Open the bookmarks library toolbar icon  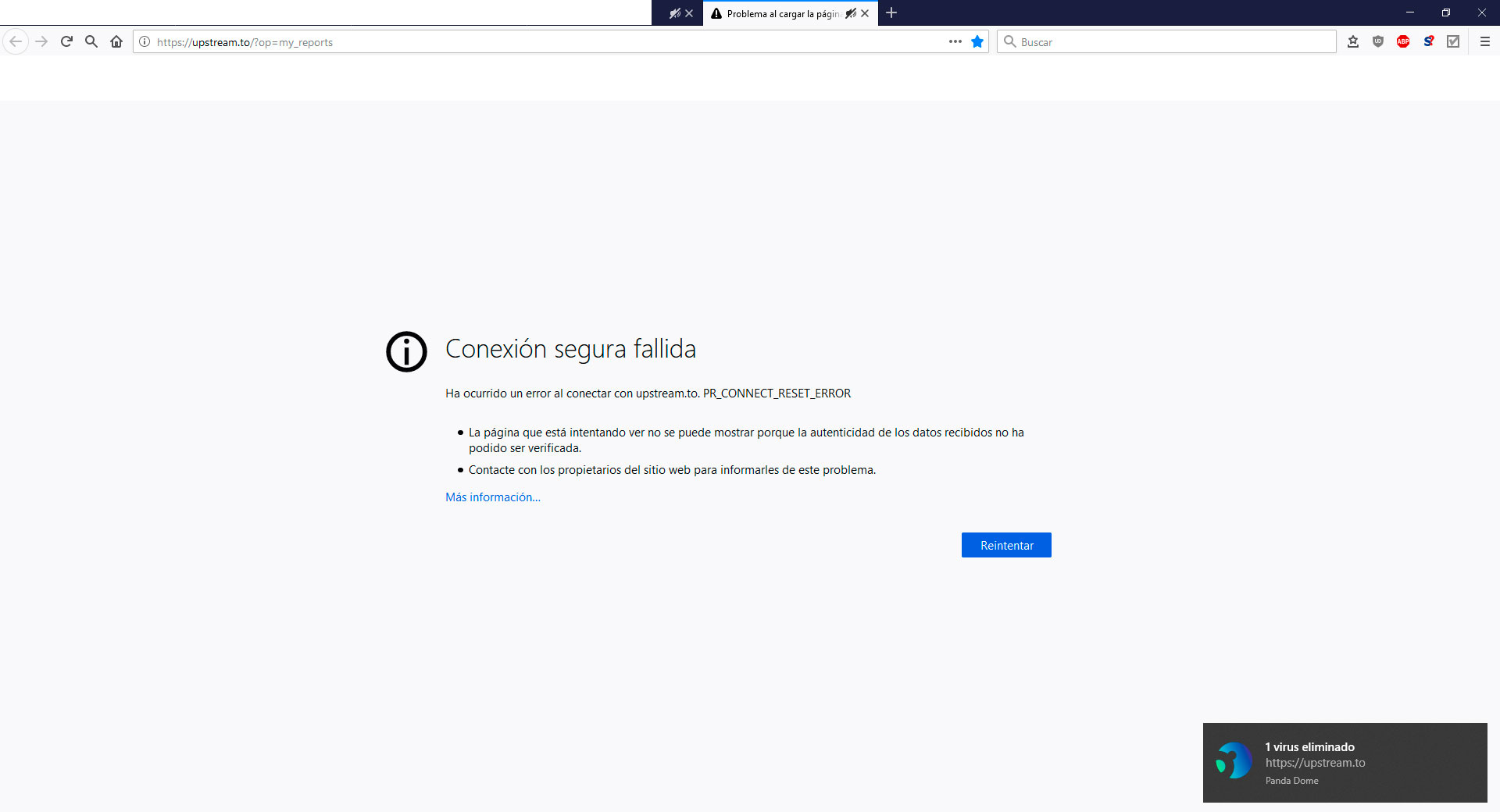pos(1353,41)
